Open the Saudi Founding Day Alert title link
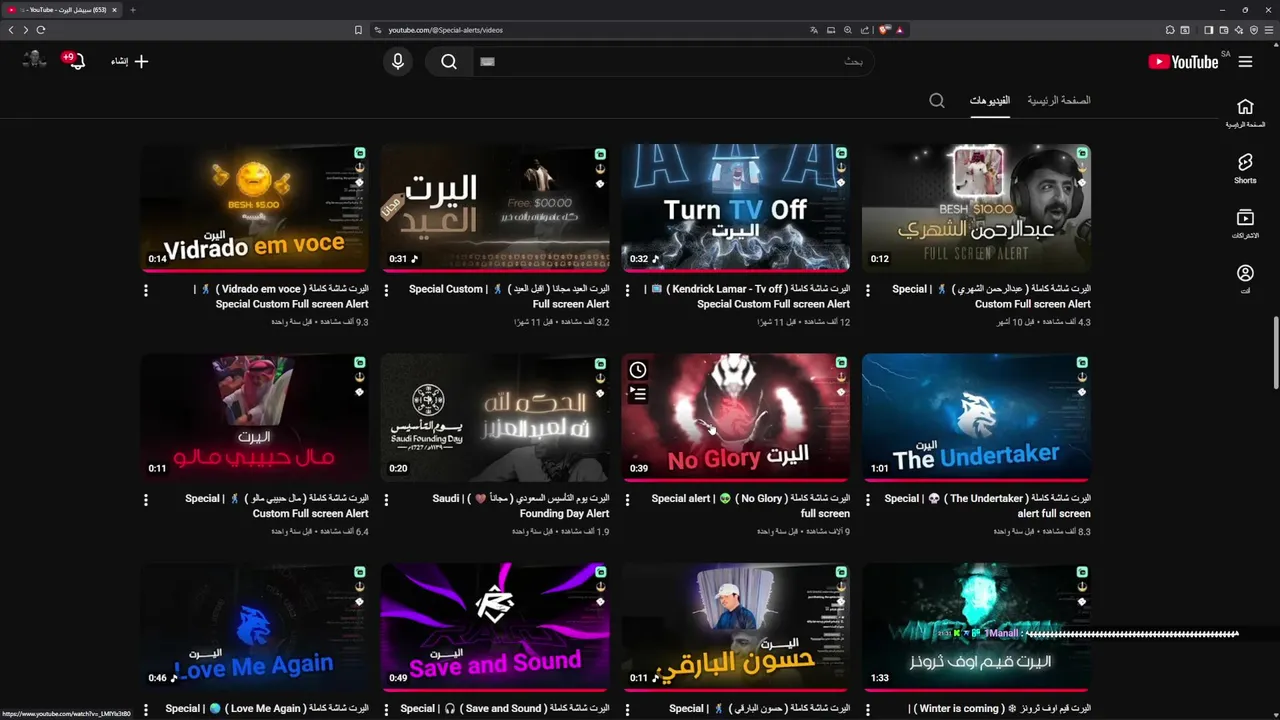Image resolution: width=1280 pixels, height=720 pixels. coord(521,506)
